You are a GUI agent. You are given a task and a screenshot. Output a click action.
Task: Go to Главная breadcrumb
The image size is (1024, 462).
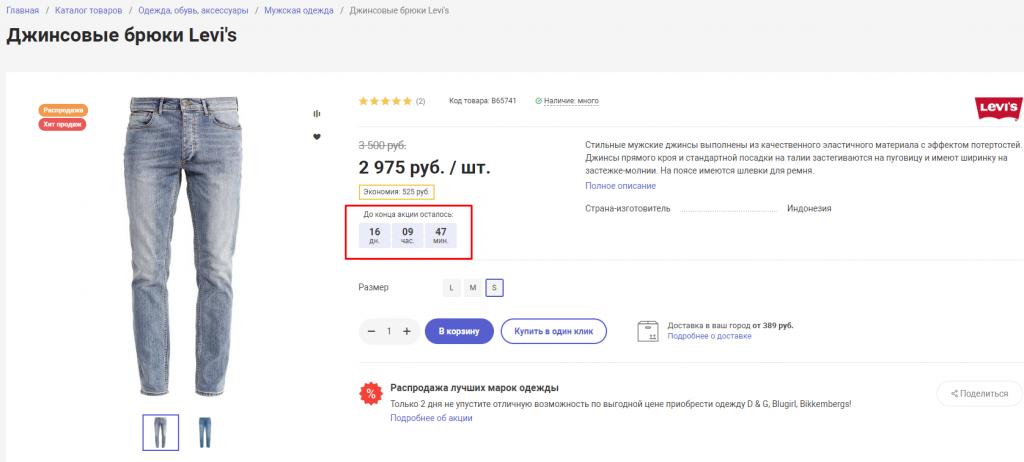coord(23,11)
